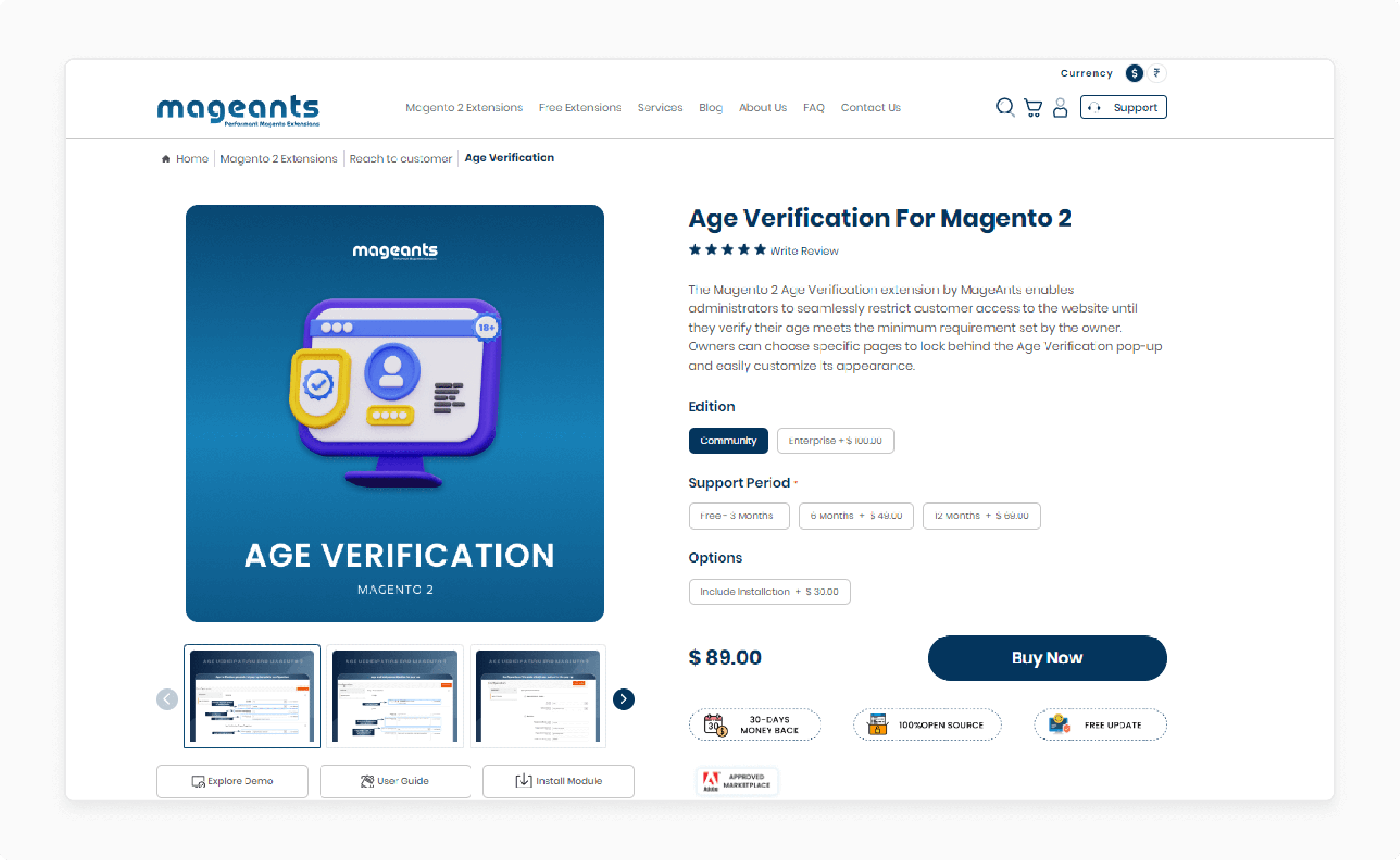Click the next gallery arrow
Viewport: 1400px width, 860px height.
623,699
